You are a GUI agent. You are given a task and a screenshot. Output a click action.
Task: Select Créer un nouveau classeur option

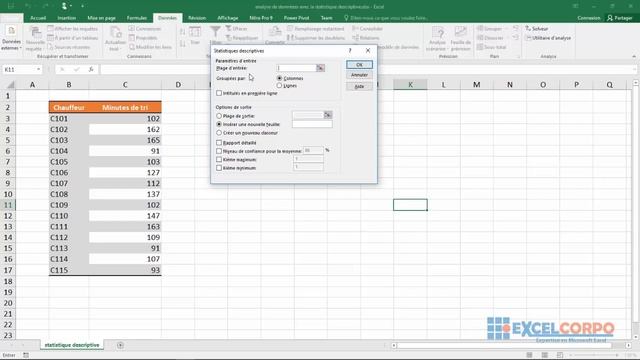pyautogui.click(x=219, y=133)
